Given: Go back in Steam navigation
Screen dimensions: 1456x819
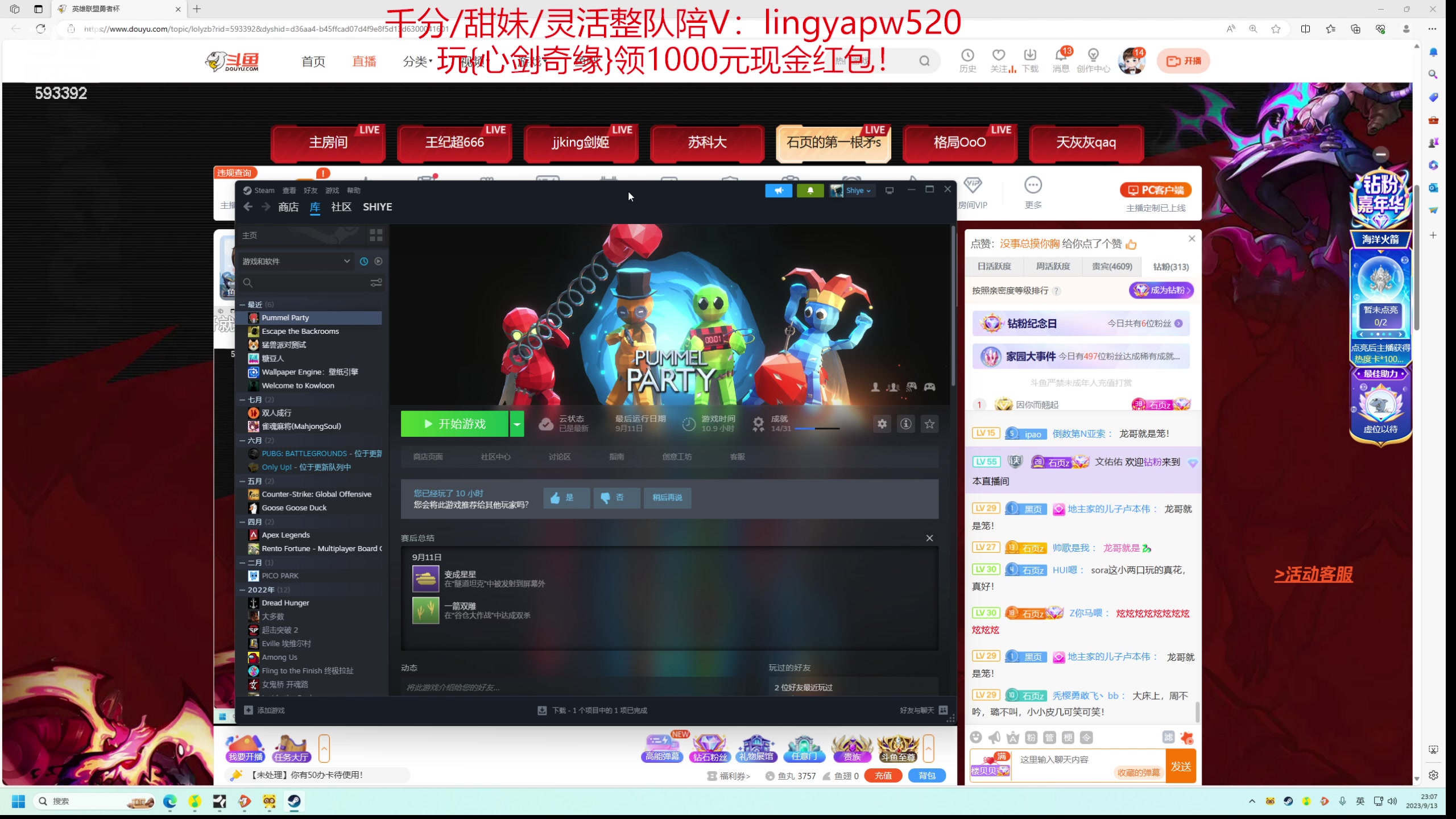Looking at the screenshot, I should coord(248,207).
